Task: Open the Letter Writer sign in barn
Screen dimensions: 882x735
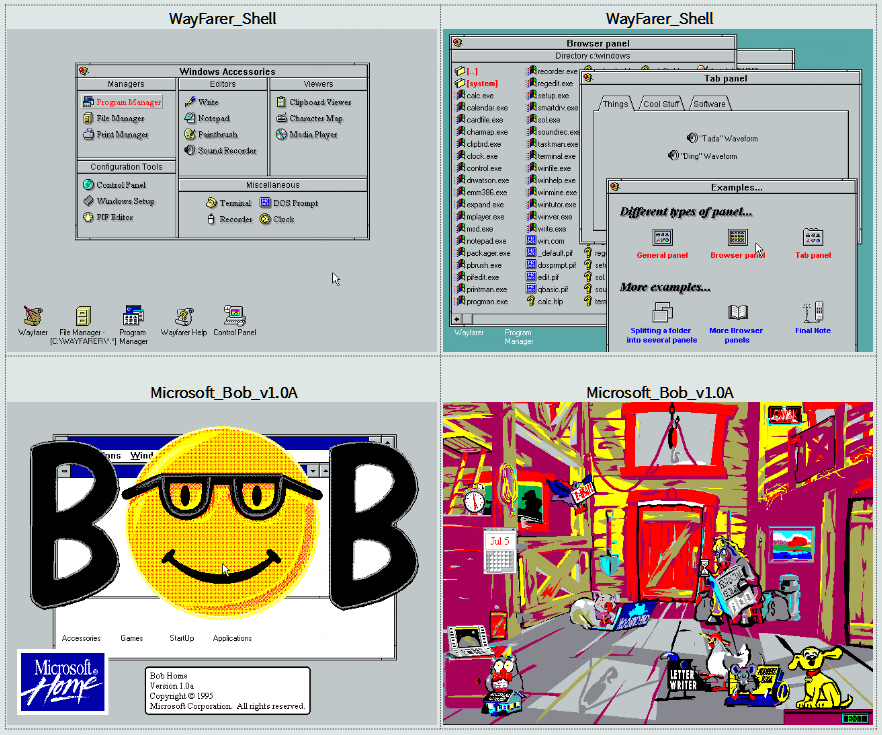Action: coord(682,679)
